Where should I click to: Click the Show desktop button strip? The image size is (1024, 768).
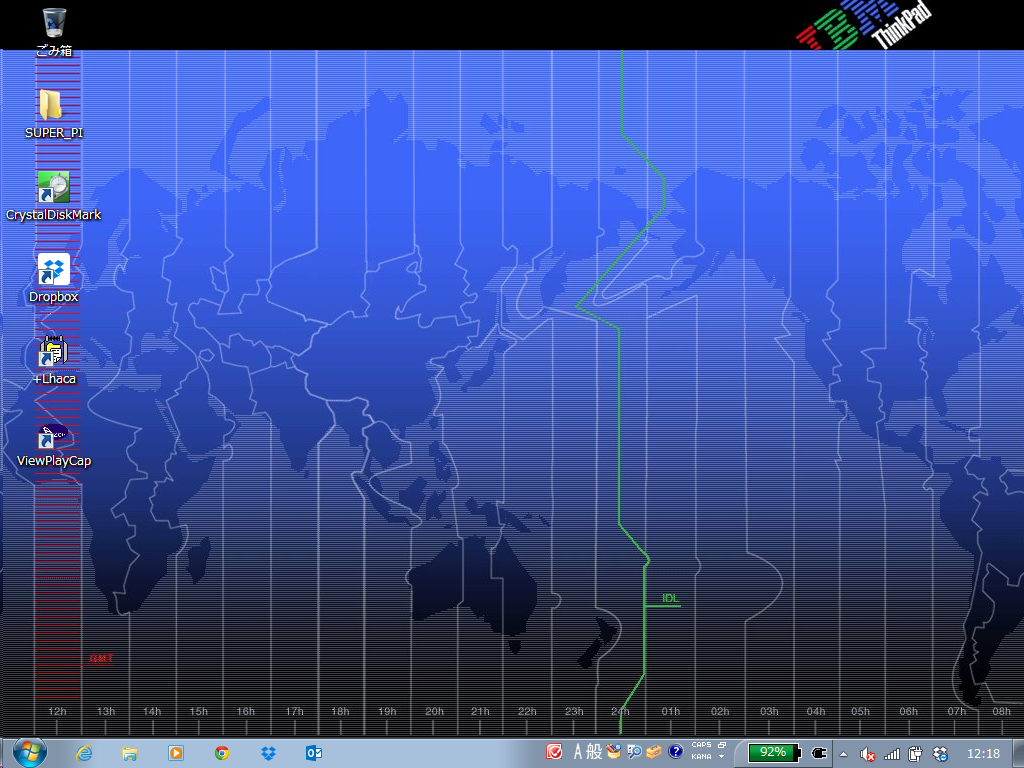(1018, 754)
